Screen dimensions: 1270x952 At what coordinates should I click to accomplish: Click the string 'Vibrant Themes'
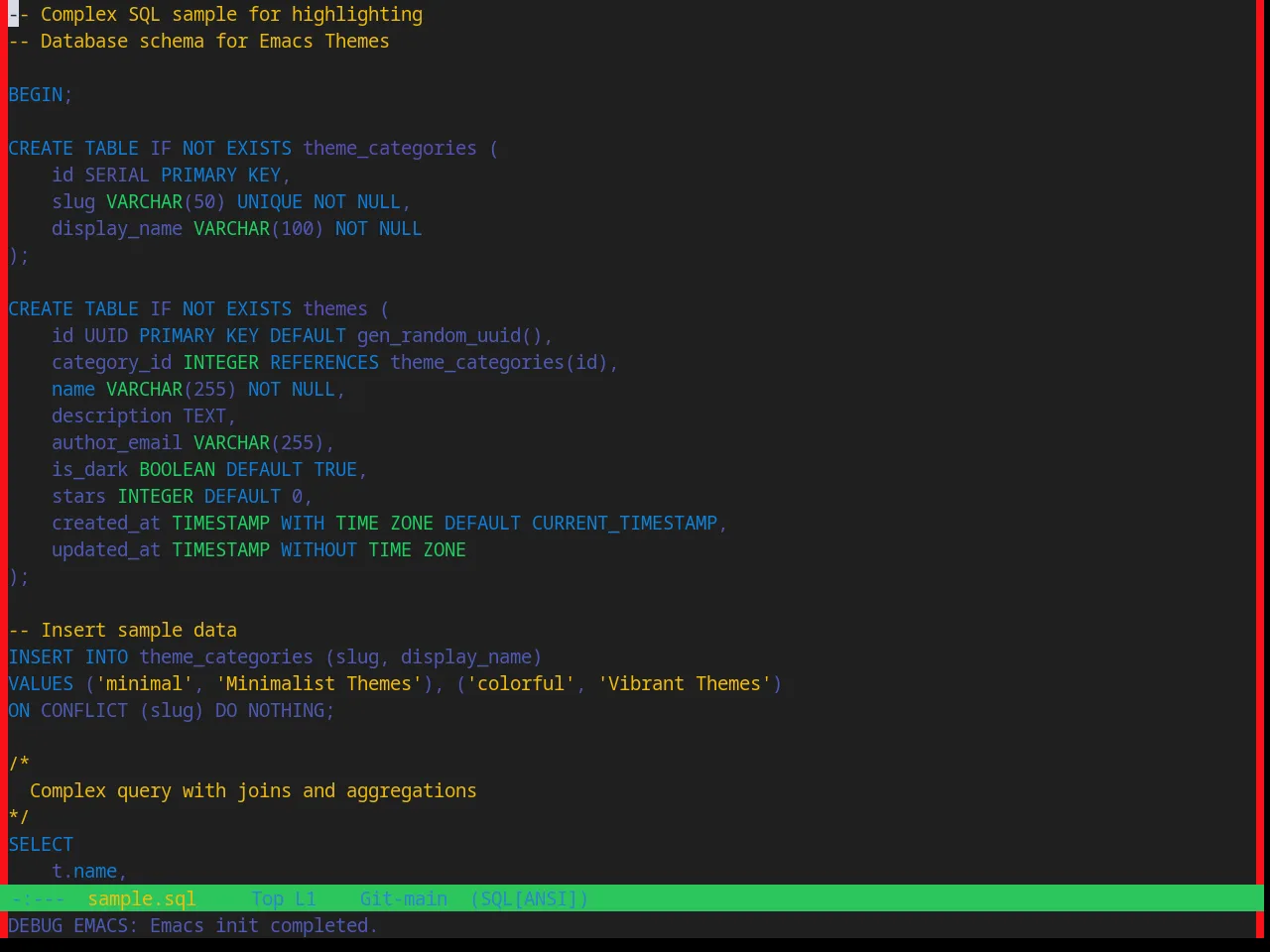(685, 684)
